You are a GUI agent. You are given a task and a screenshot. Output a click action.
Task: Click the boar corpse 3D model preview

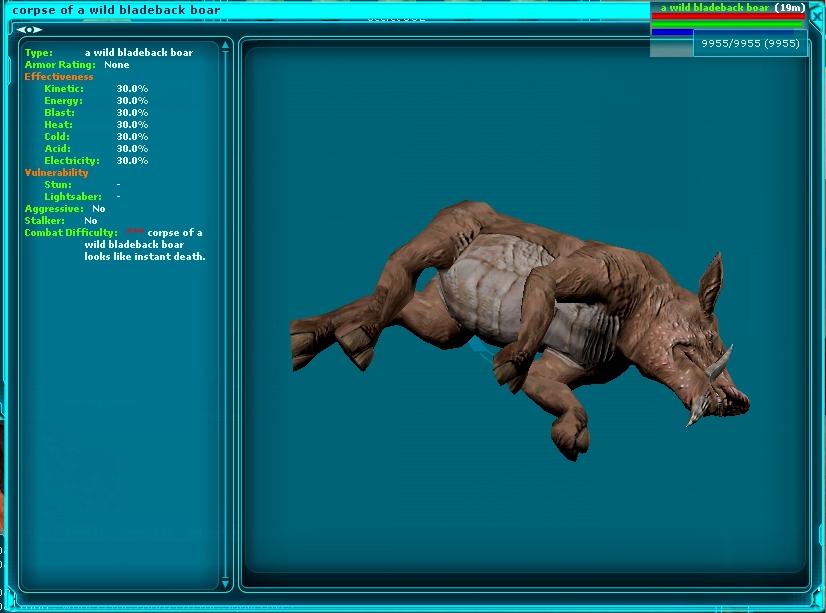click(x=520, y=330)
